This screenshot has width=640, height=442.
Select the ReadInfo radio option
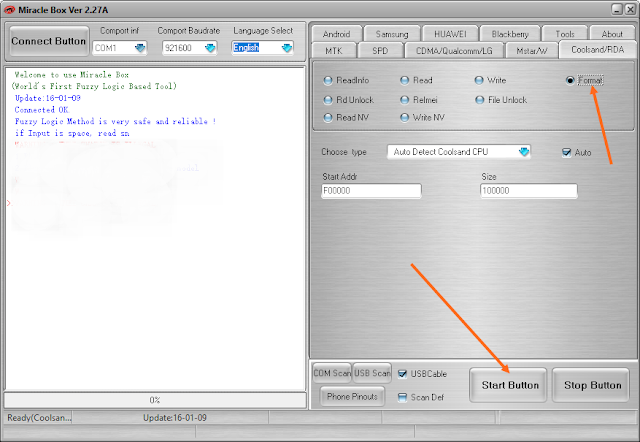[x=346, y=80]
